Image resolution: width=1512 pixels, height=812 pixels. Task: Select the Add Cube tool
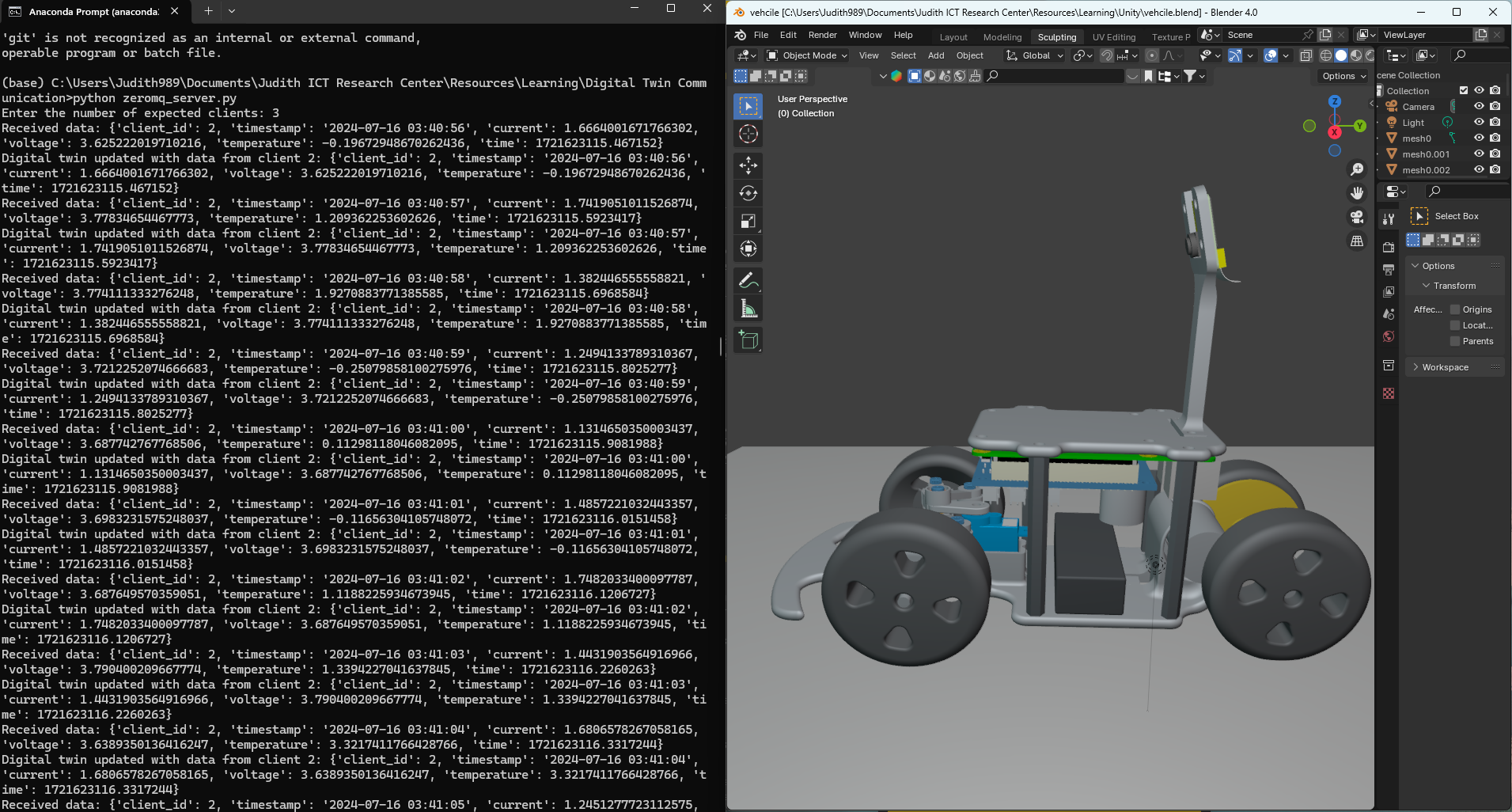click(748, 340)
